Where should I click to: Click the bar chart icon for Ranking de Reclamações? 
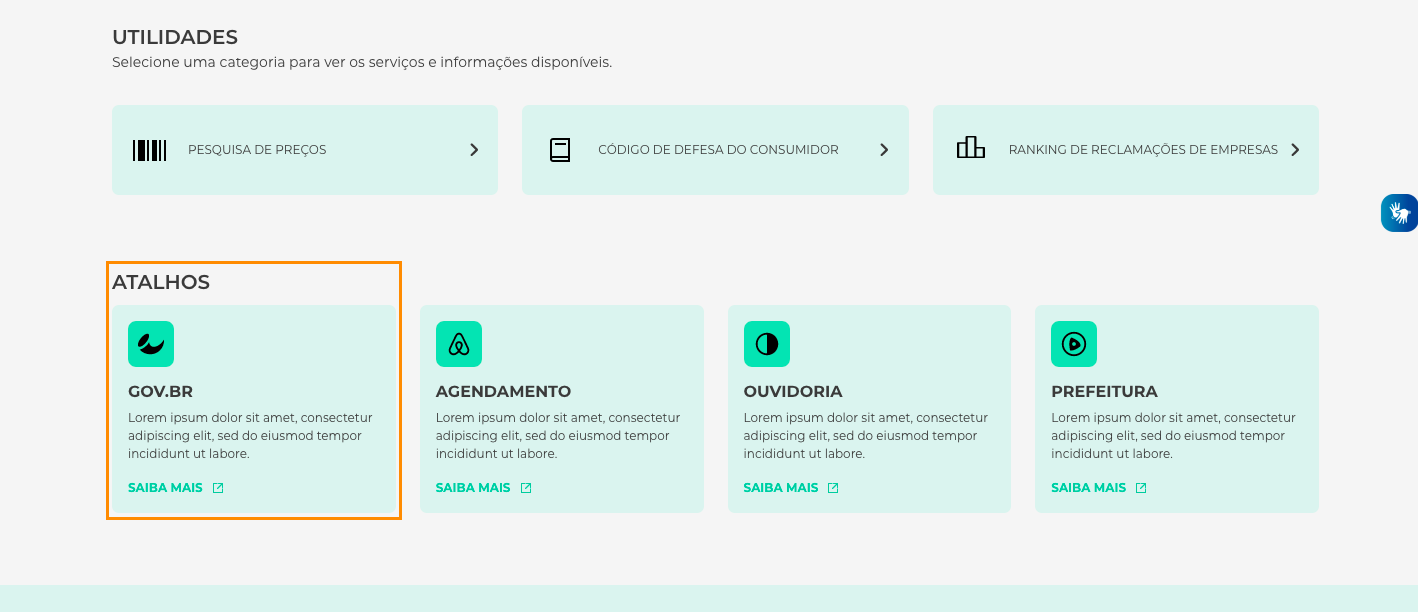coord(971,148)
